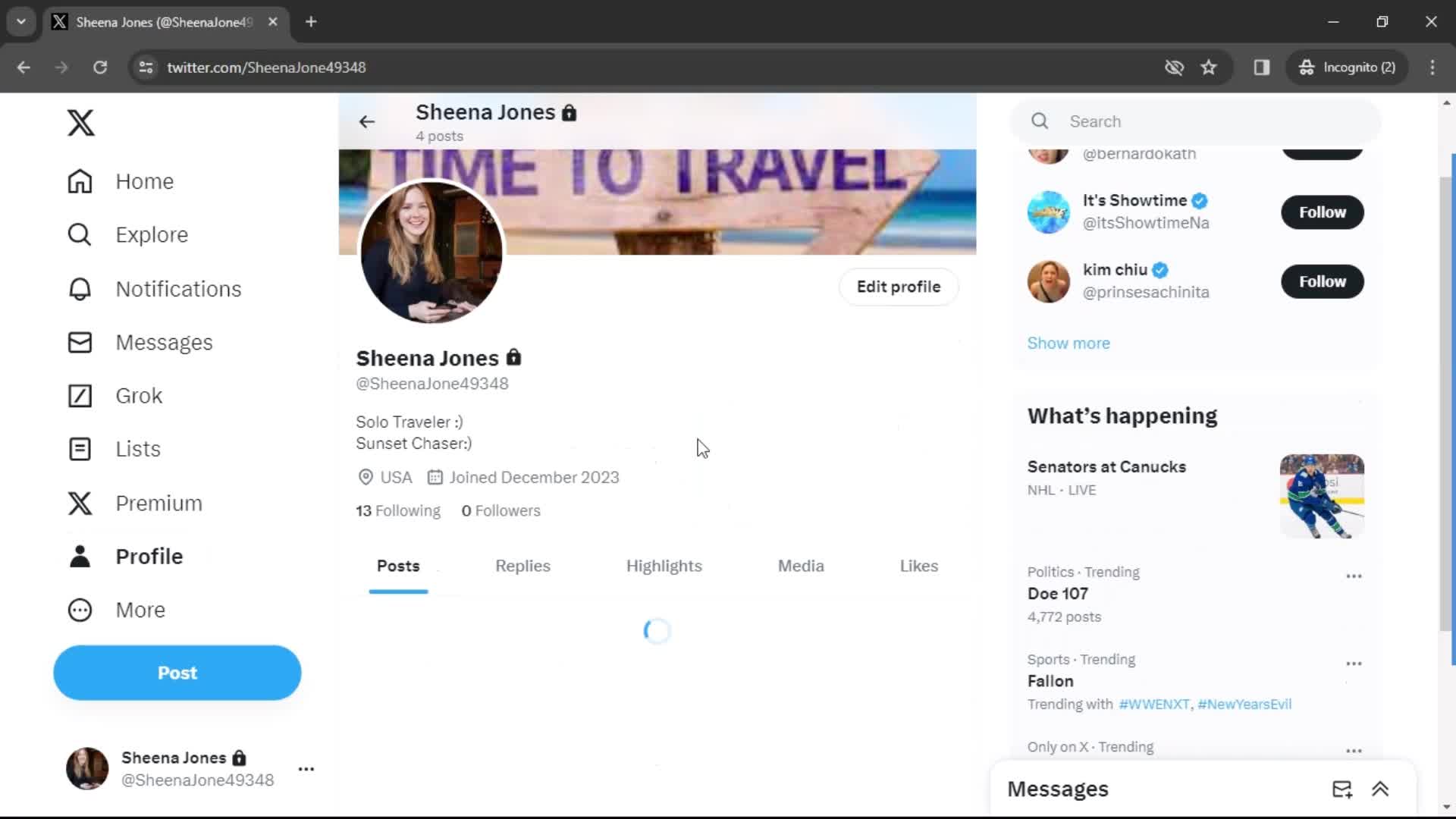
Task: Open the #WWENXT hashtag link
Action: (x=1153, y=704)
